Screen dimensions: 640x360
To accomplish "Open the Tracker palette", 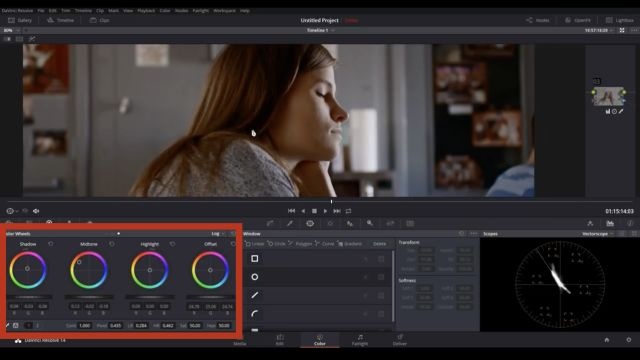I will (x=330, y=223).
